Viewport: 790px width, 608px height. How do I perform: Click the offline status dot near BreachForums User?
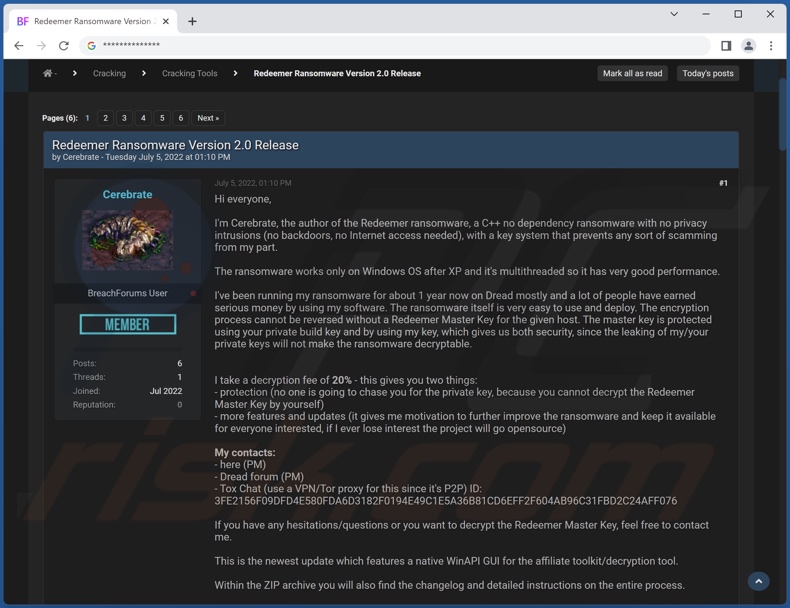(x=193, y=293)
